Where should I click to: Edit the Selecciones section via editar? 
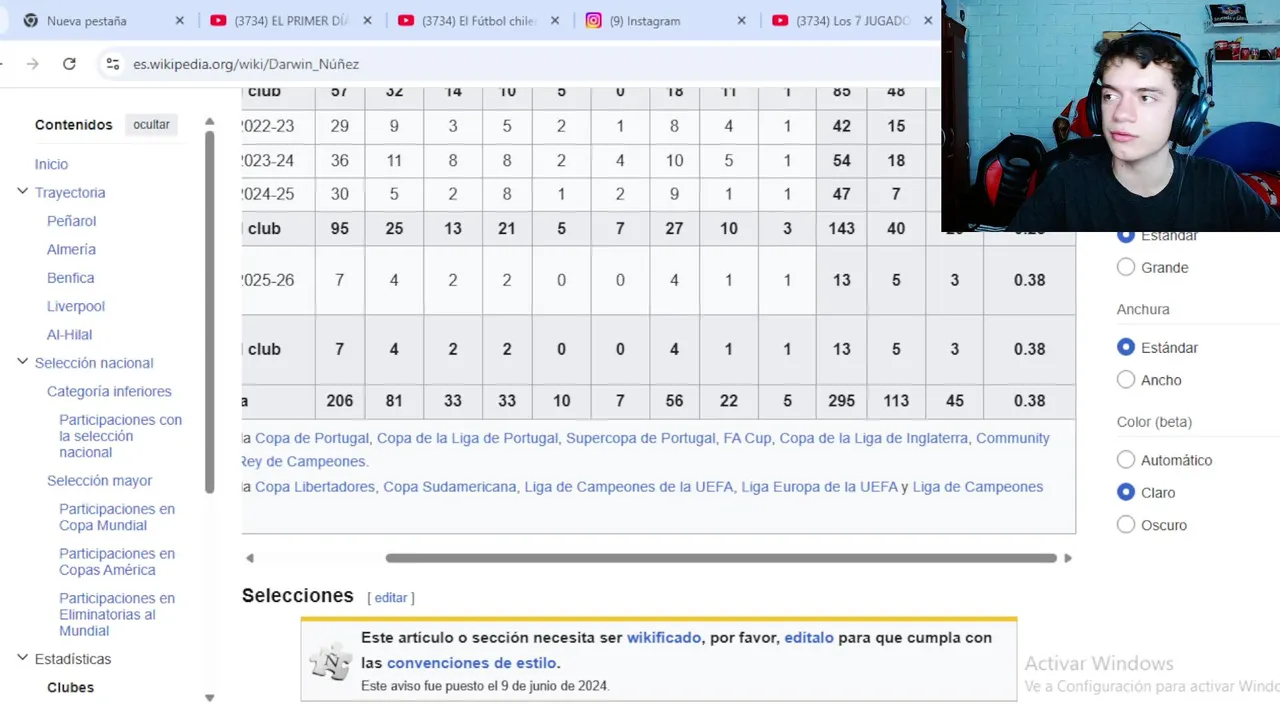click(x=391, y=598)
